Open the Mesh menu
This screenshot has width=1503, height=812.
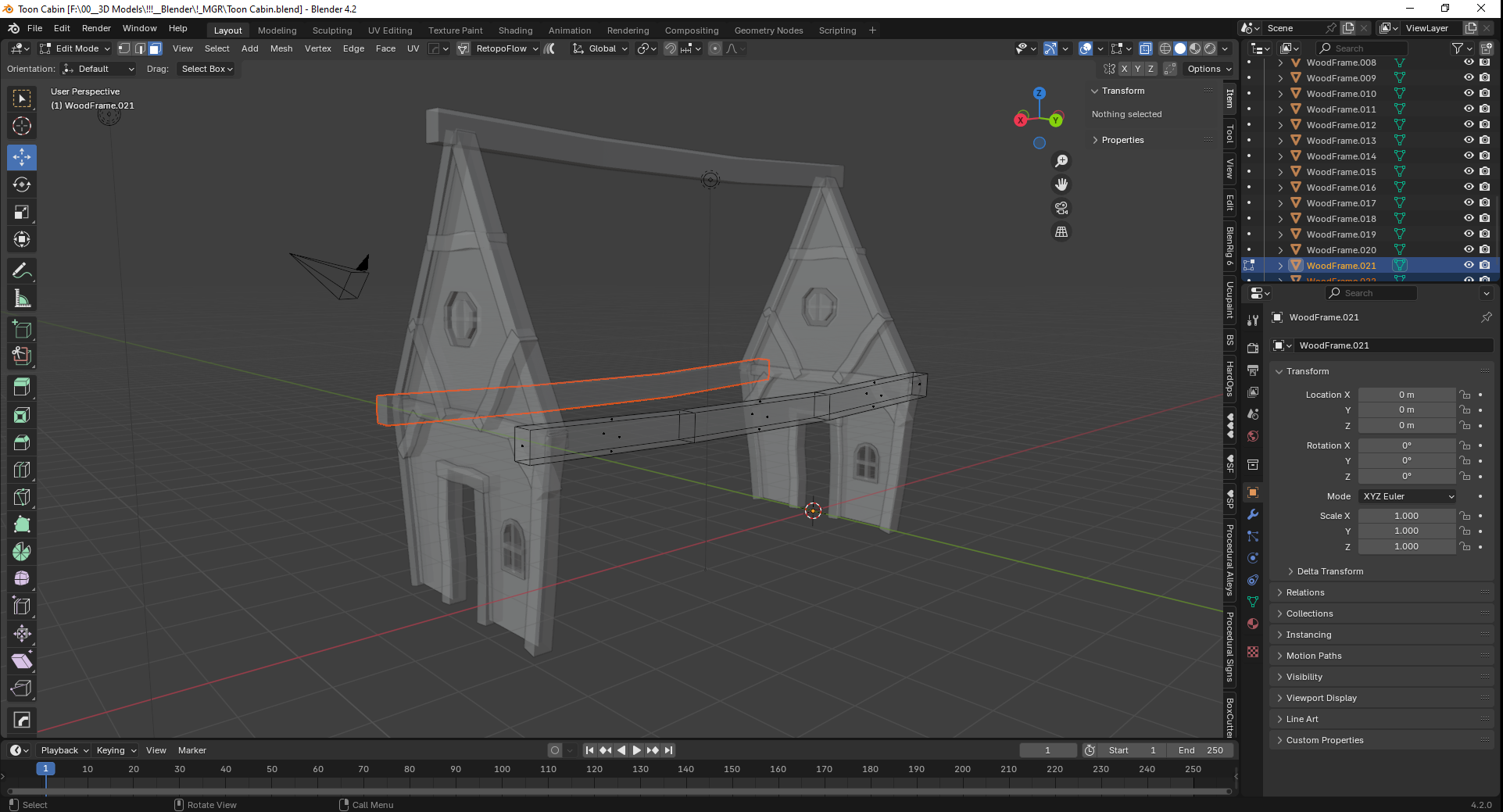[x=281, y=48]
